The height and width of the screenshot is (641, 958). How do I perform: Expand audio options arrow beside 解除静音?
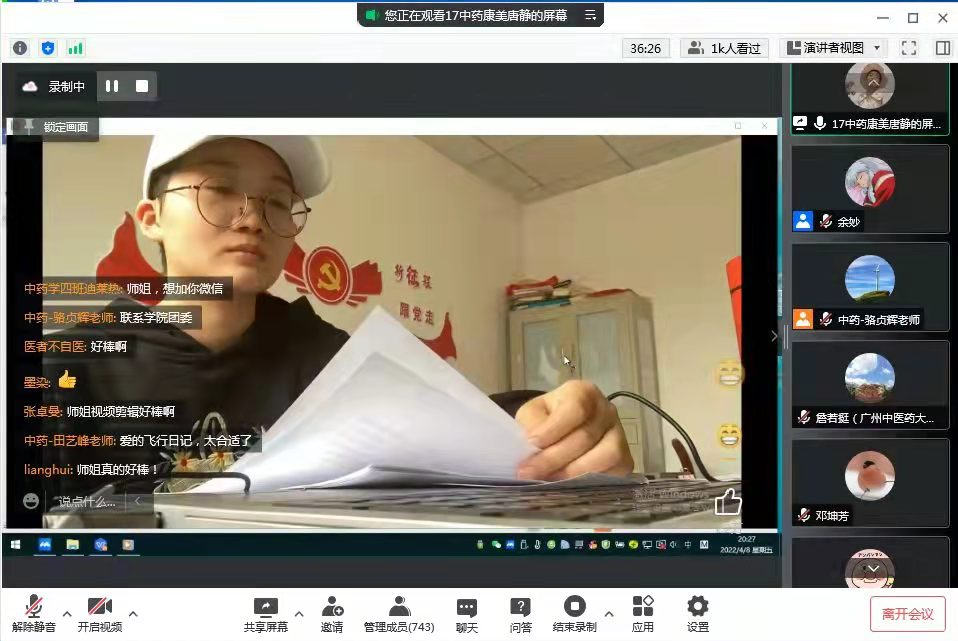tap(67, 613)
